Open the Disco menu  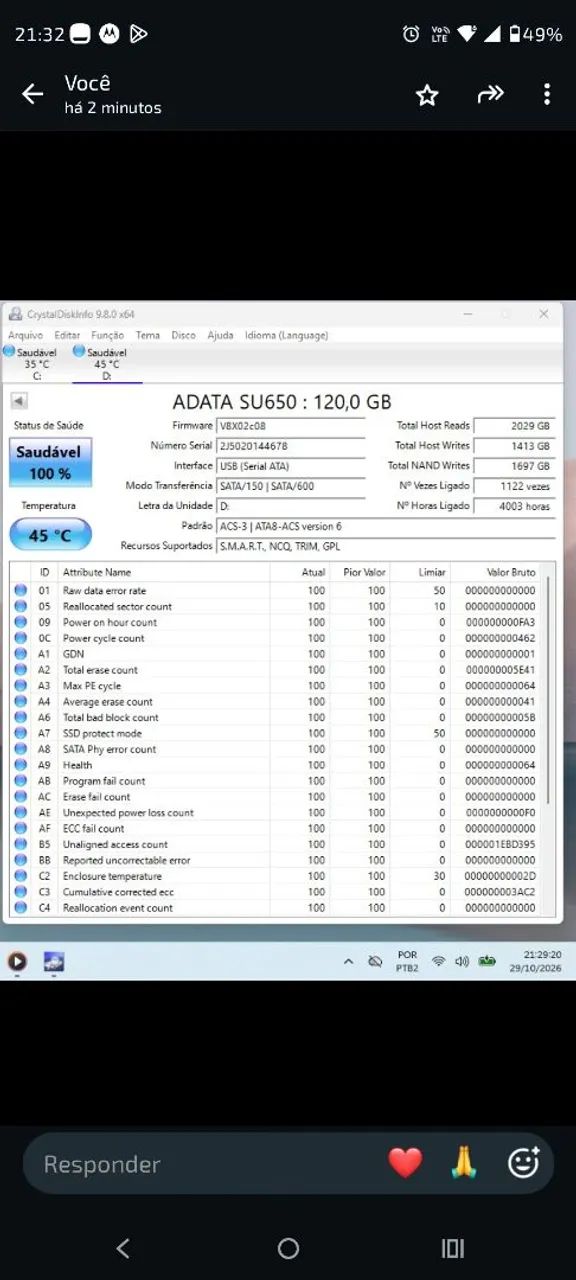click(x=184, y=335)
